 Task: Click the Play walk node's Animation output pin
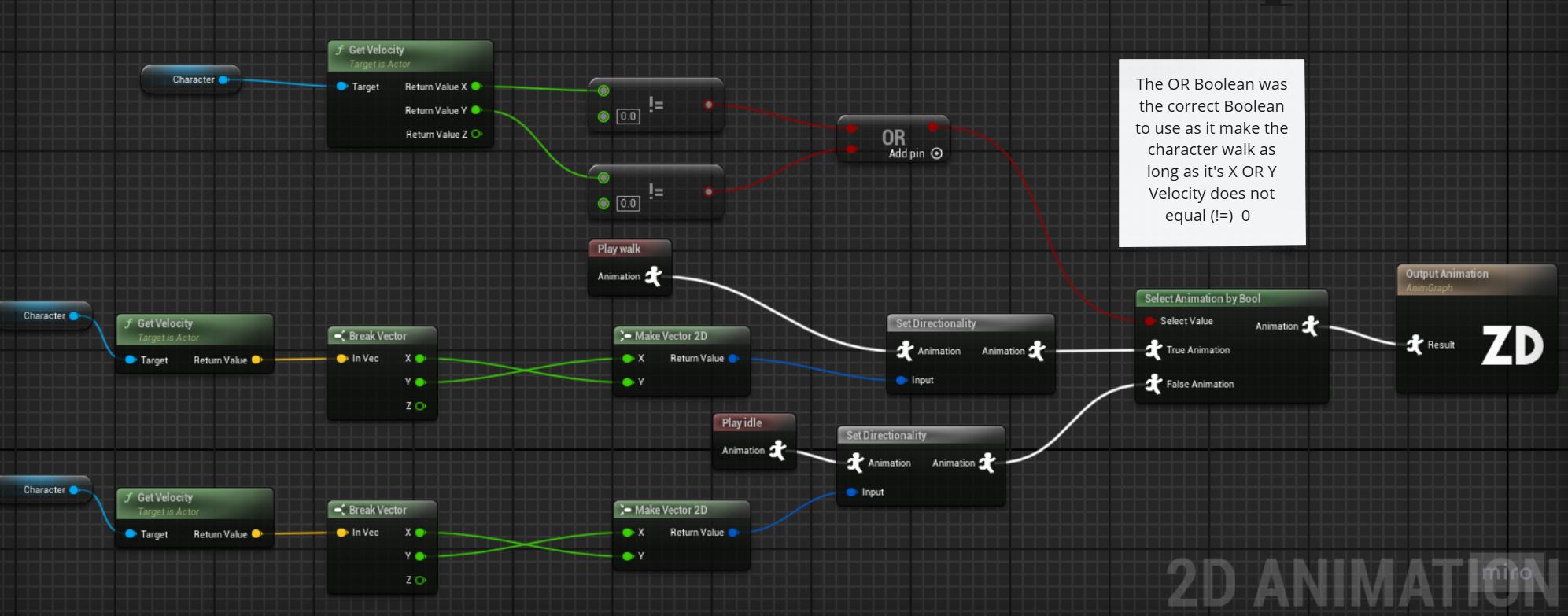[x=654, y=276]
